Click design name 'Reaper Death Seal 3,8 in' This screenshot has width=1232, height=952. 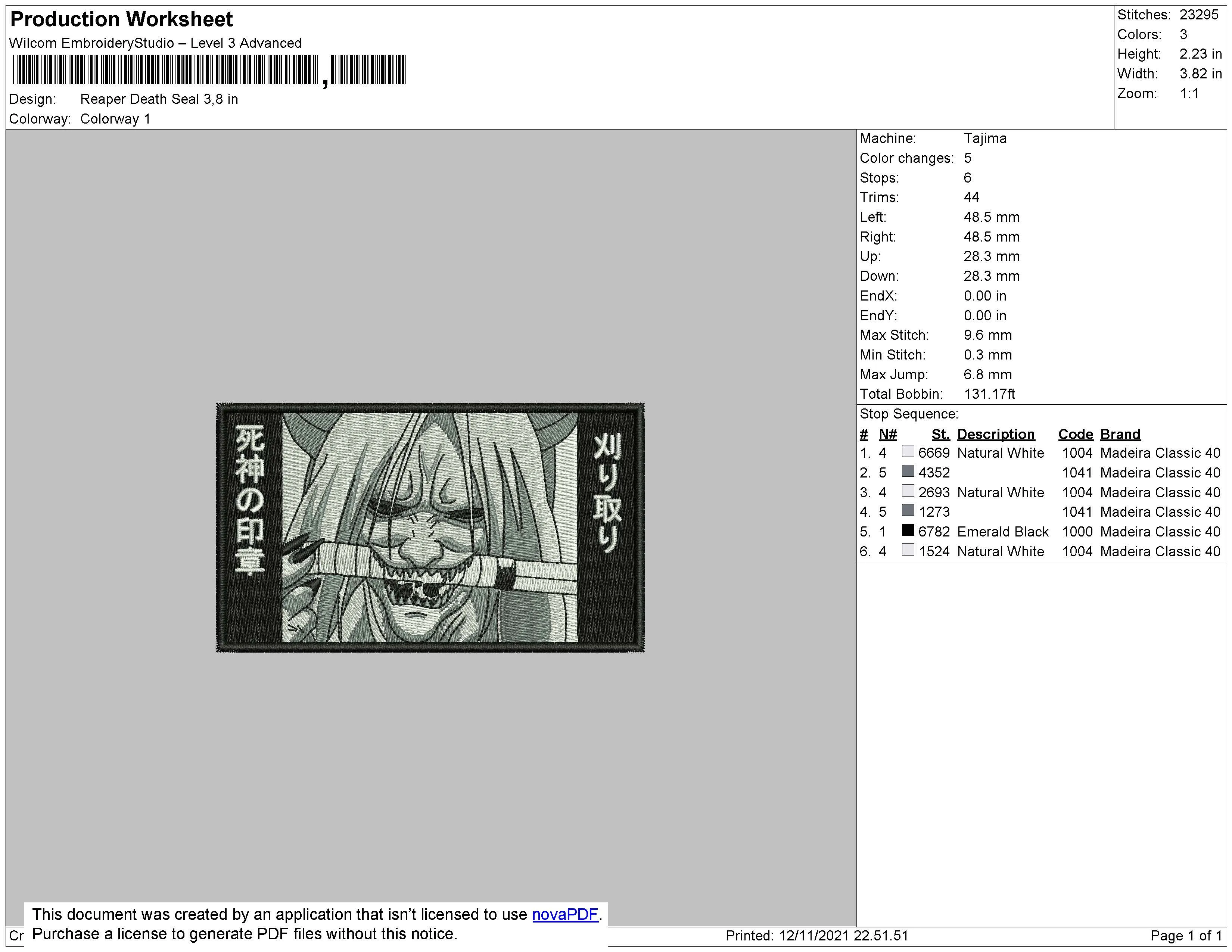pos(159,99)
